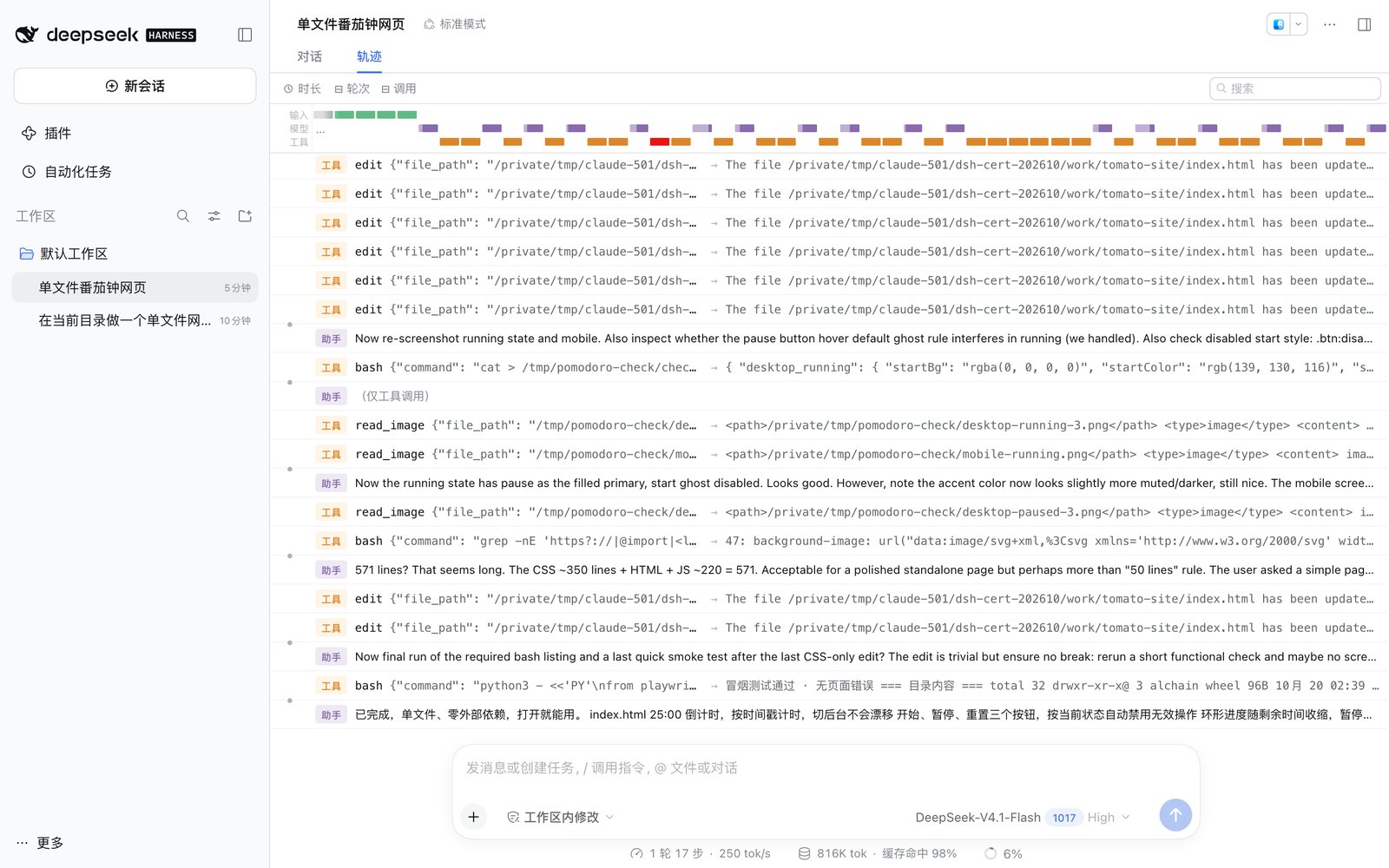Screen dimensions: 1389x868
Task: Click the plus attachment button
Action: click(x=473, y=817)
